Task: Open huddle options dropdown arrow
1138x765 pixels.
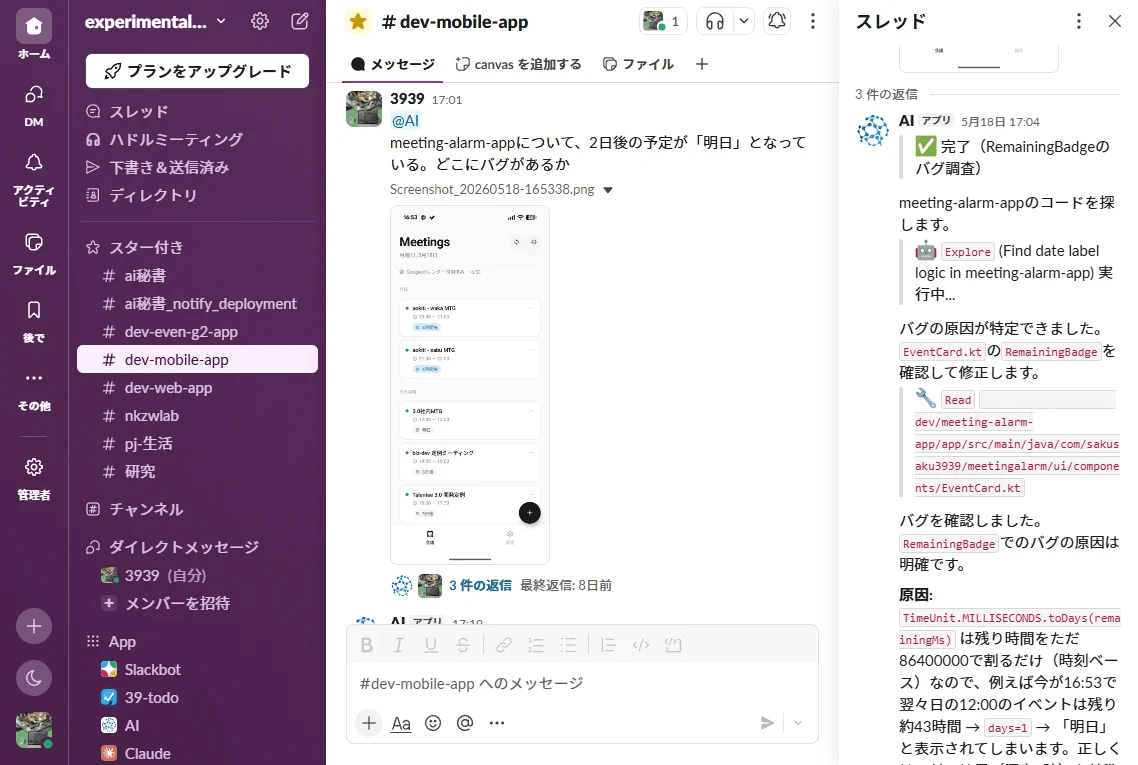Action: (744, 22)
